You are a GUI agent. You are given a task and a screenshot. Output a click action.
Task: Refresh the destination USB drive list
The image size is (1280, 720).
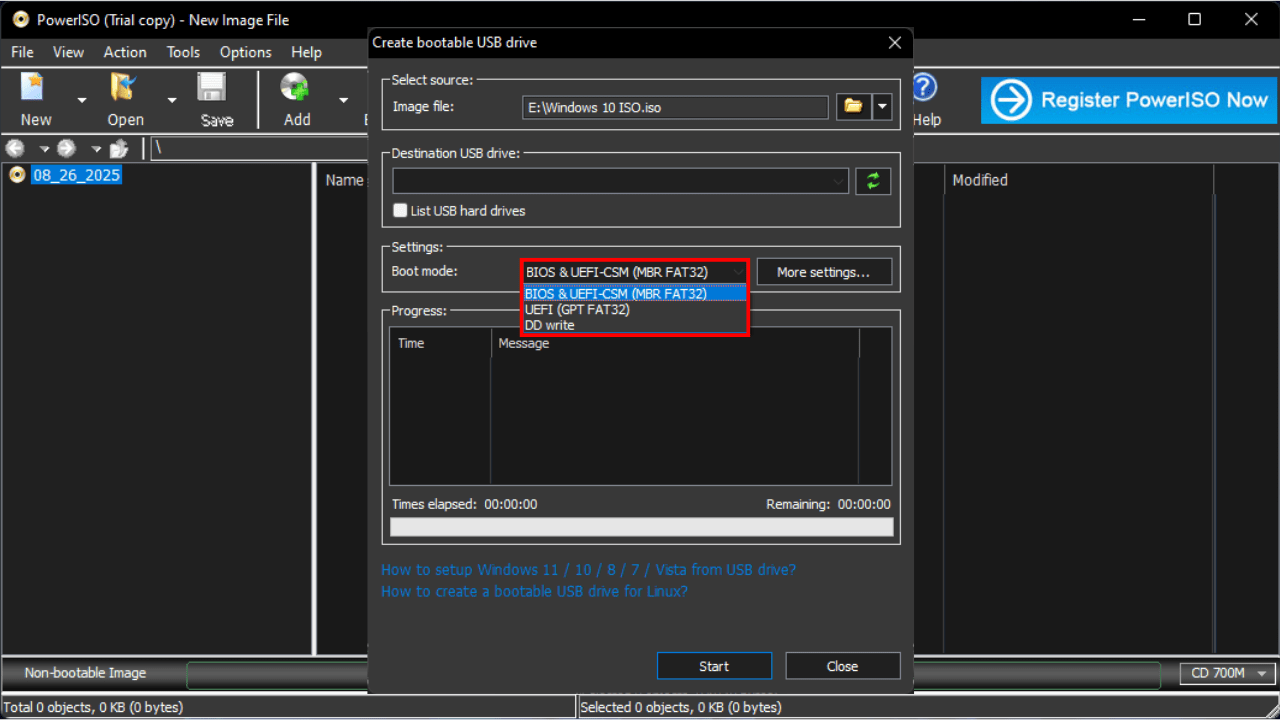click(x=872, y=181)
